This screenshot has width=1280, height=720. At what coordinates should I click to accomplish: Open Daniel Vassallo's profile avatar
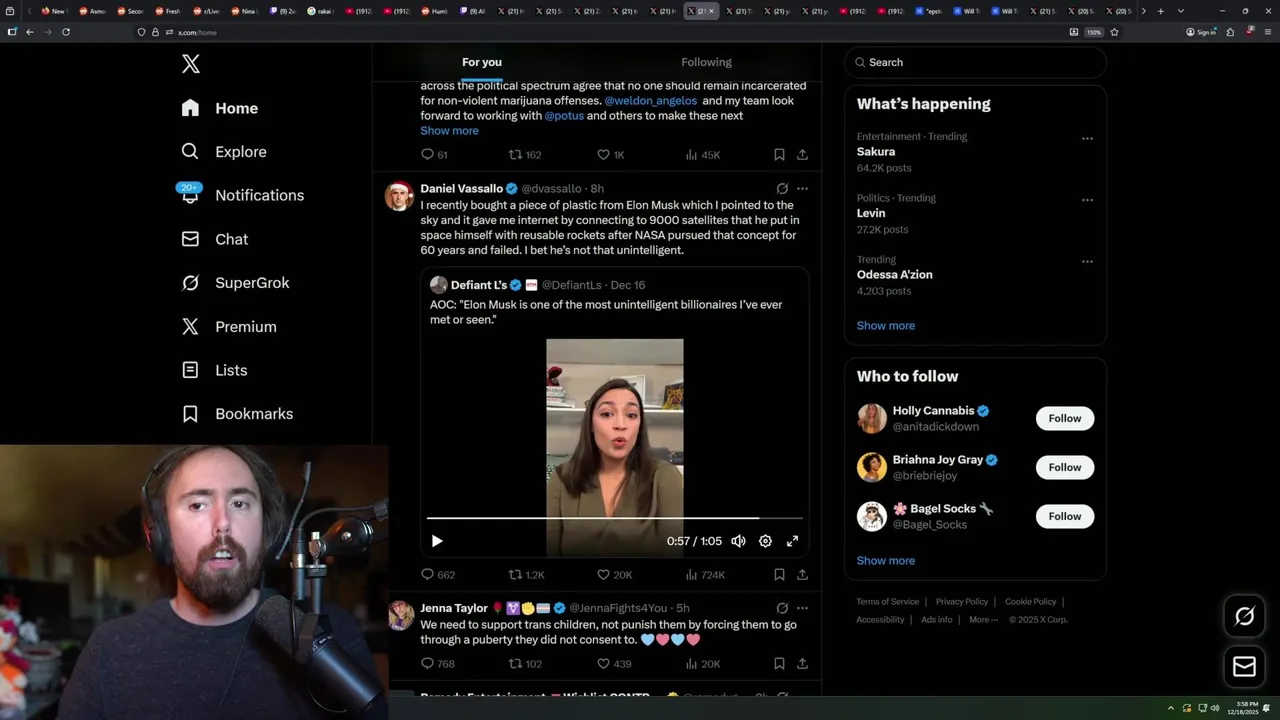[x=399, y=196]
